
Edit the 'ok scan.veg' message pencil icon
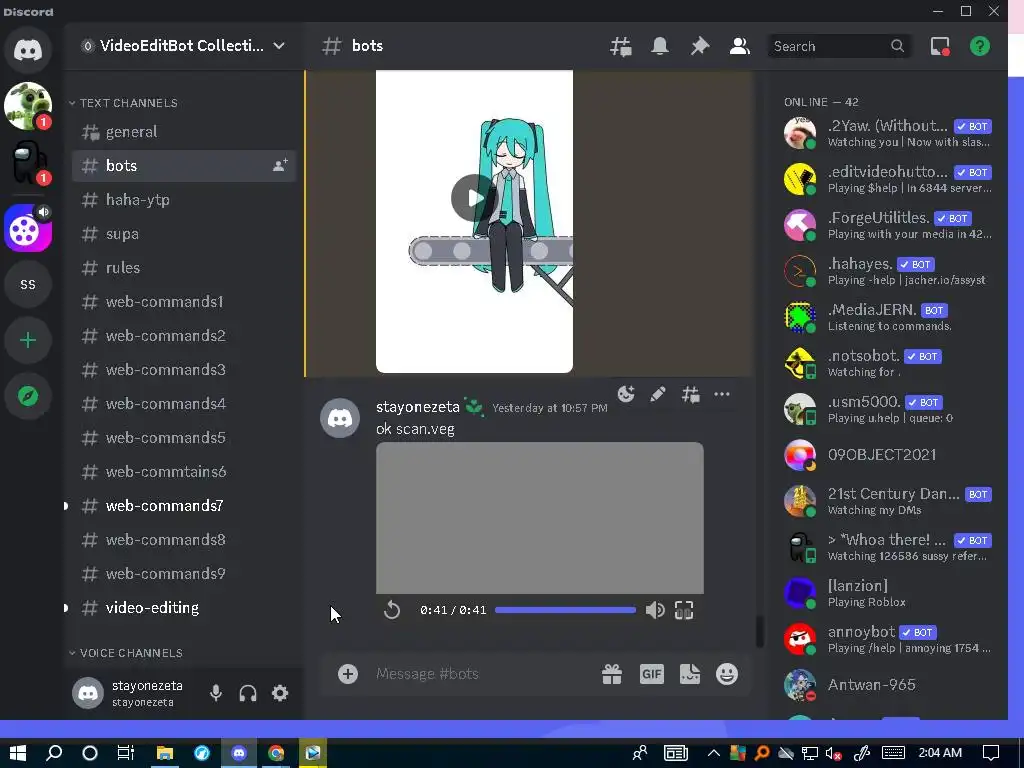click(x=658, y=394)
